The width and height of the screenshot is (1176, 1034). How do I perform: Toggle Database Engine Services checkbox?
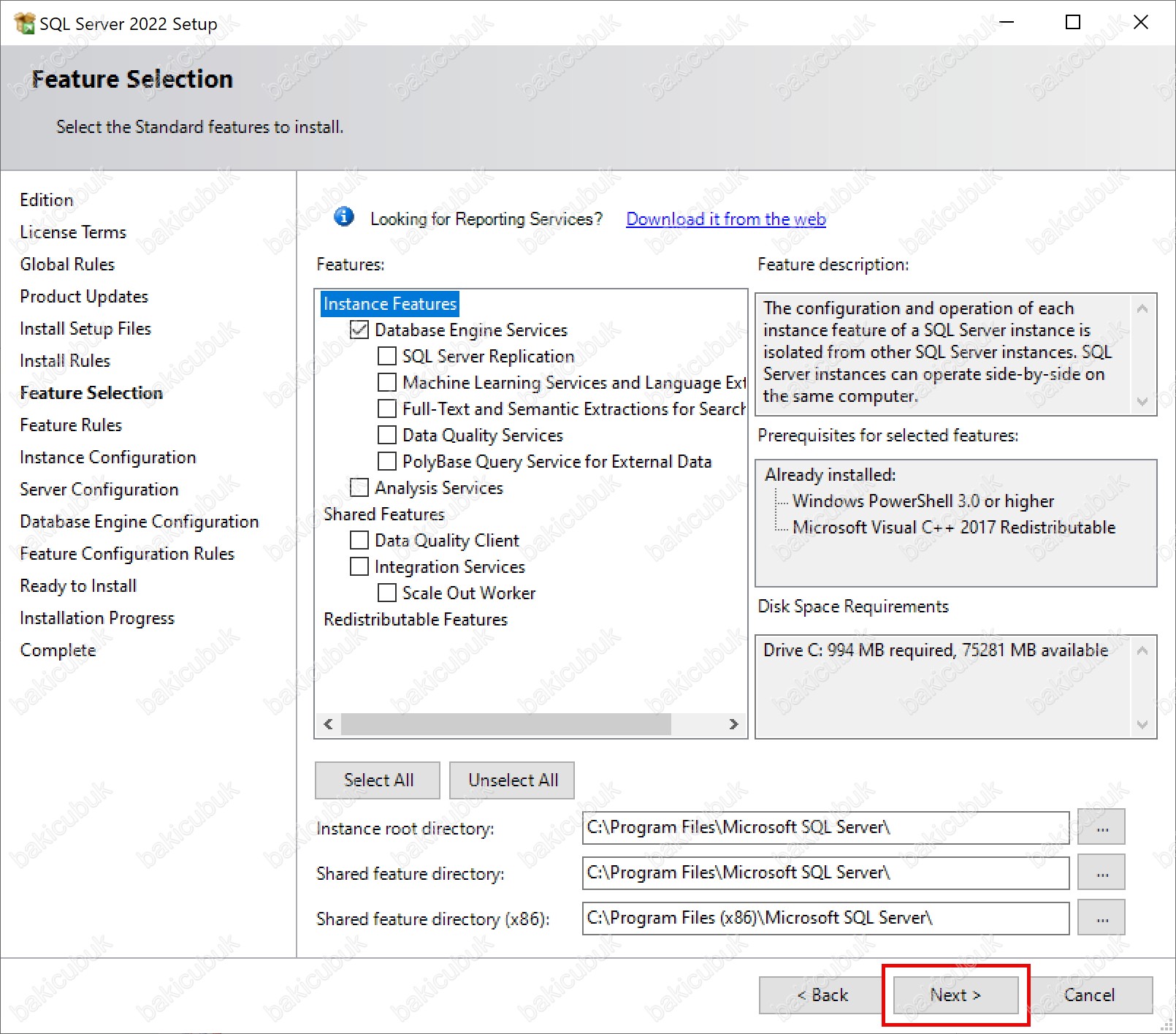pyautogui.click(x=359, y=330)
